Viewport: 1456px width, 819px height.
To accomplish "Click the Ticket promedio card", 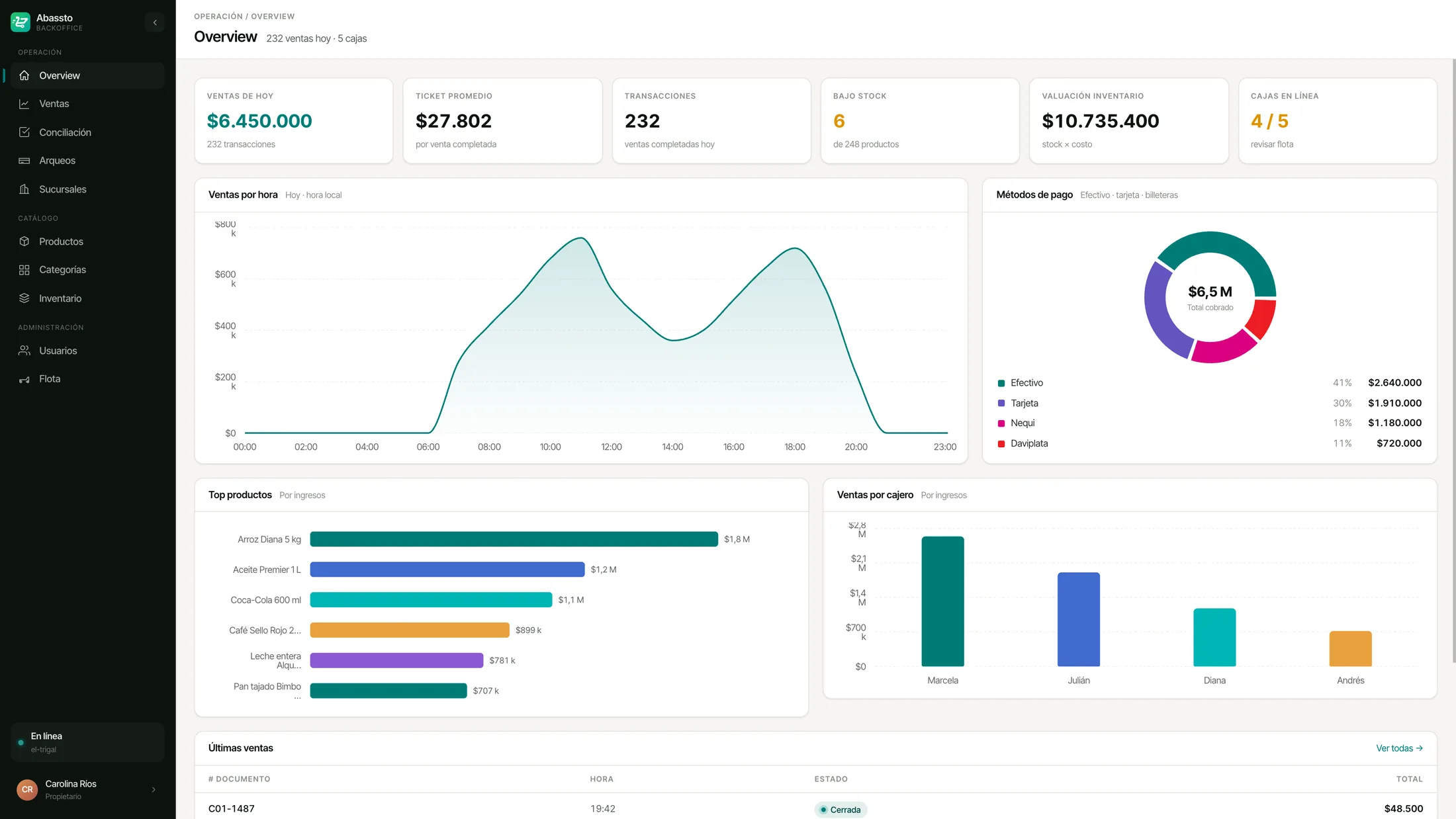I will (502, 120).
